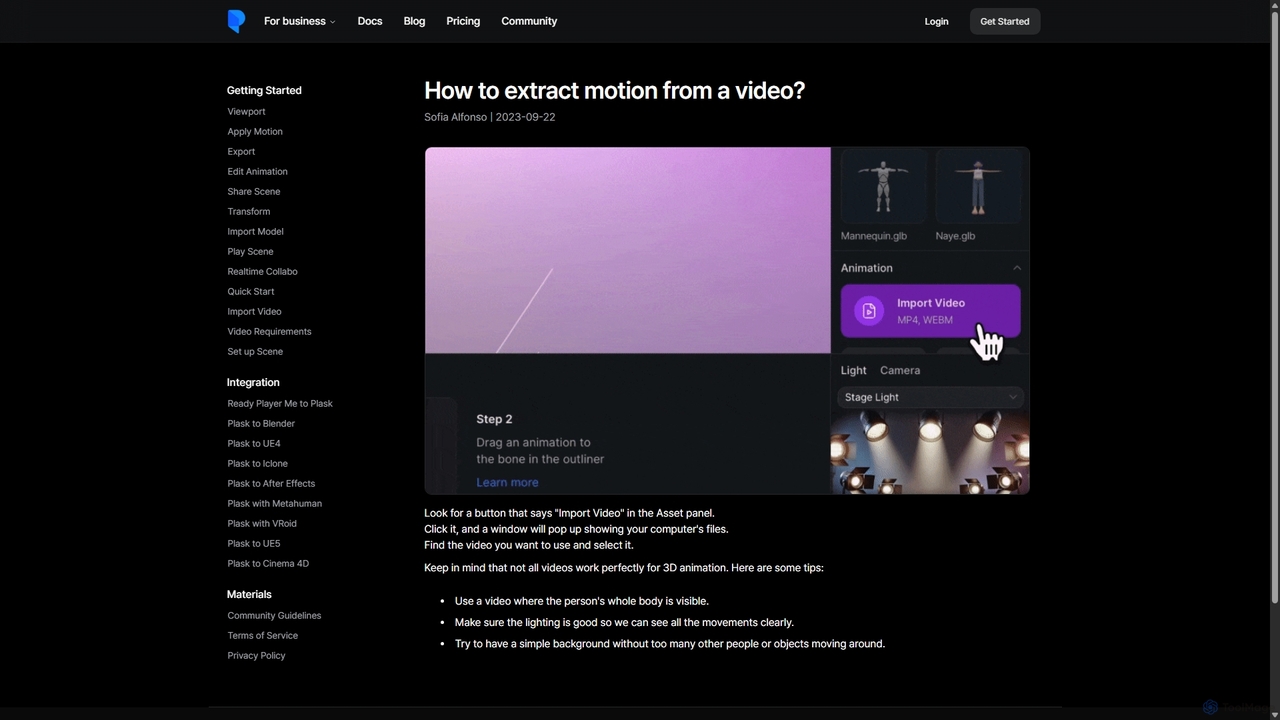Select the Naye.glb model thumbnail
Screen dimensions: 1280x720
(978, 186)
